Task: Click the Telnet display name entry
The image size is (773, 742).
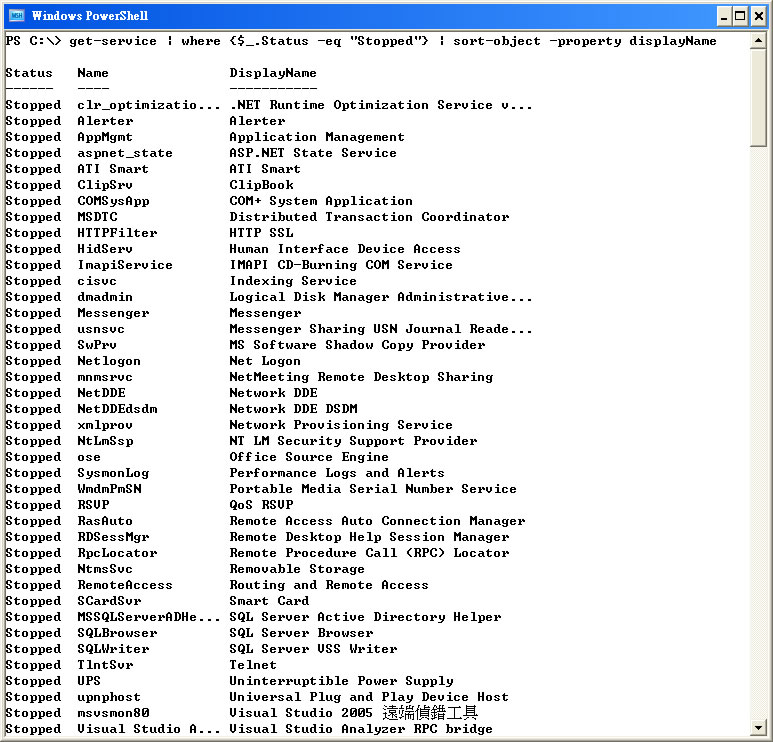Action: click(x=253, y=665)
